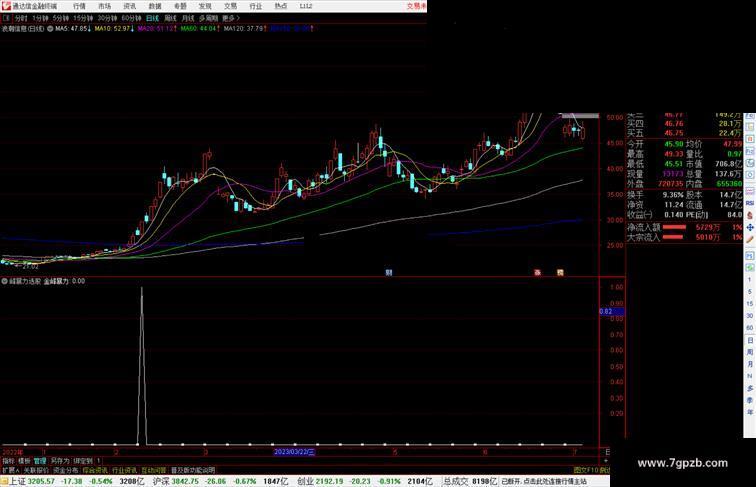Switch chart to 5分钟 period

coord(61,18)
